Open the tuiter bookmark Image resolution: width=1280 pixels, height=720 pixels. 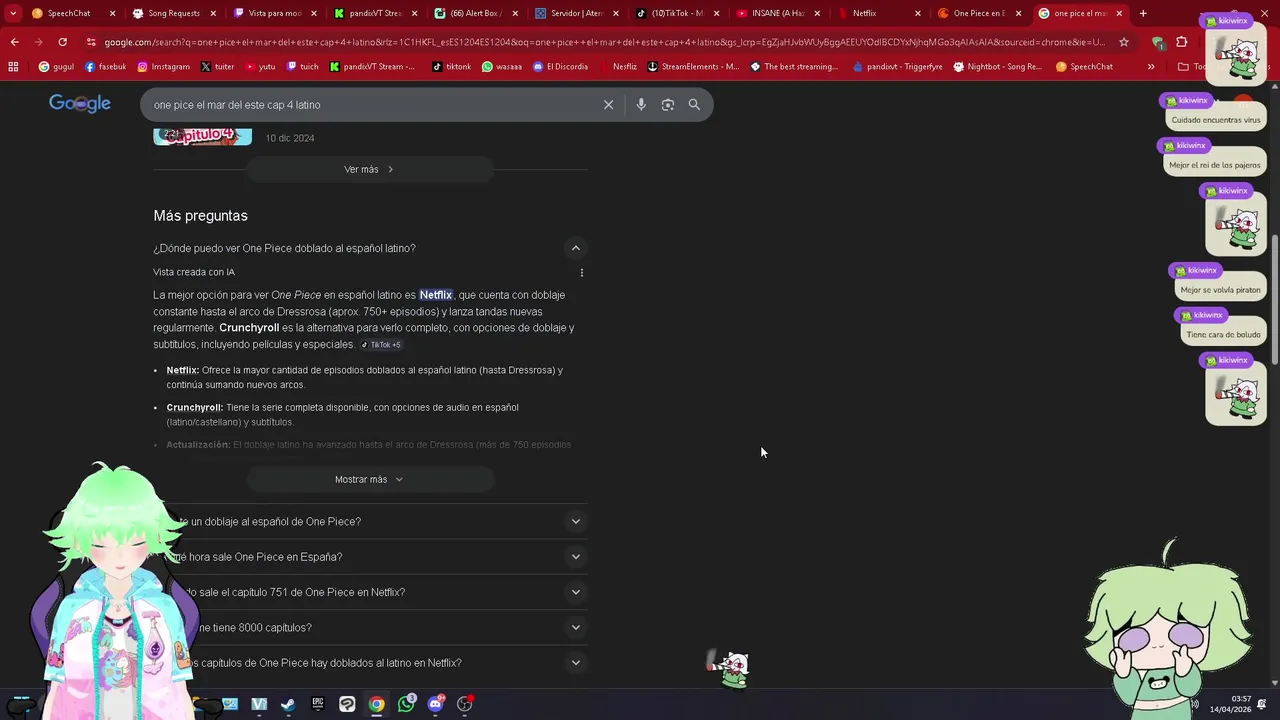coord(217,66)
